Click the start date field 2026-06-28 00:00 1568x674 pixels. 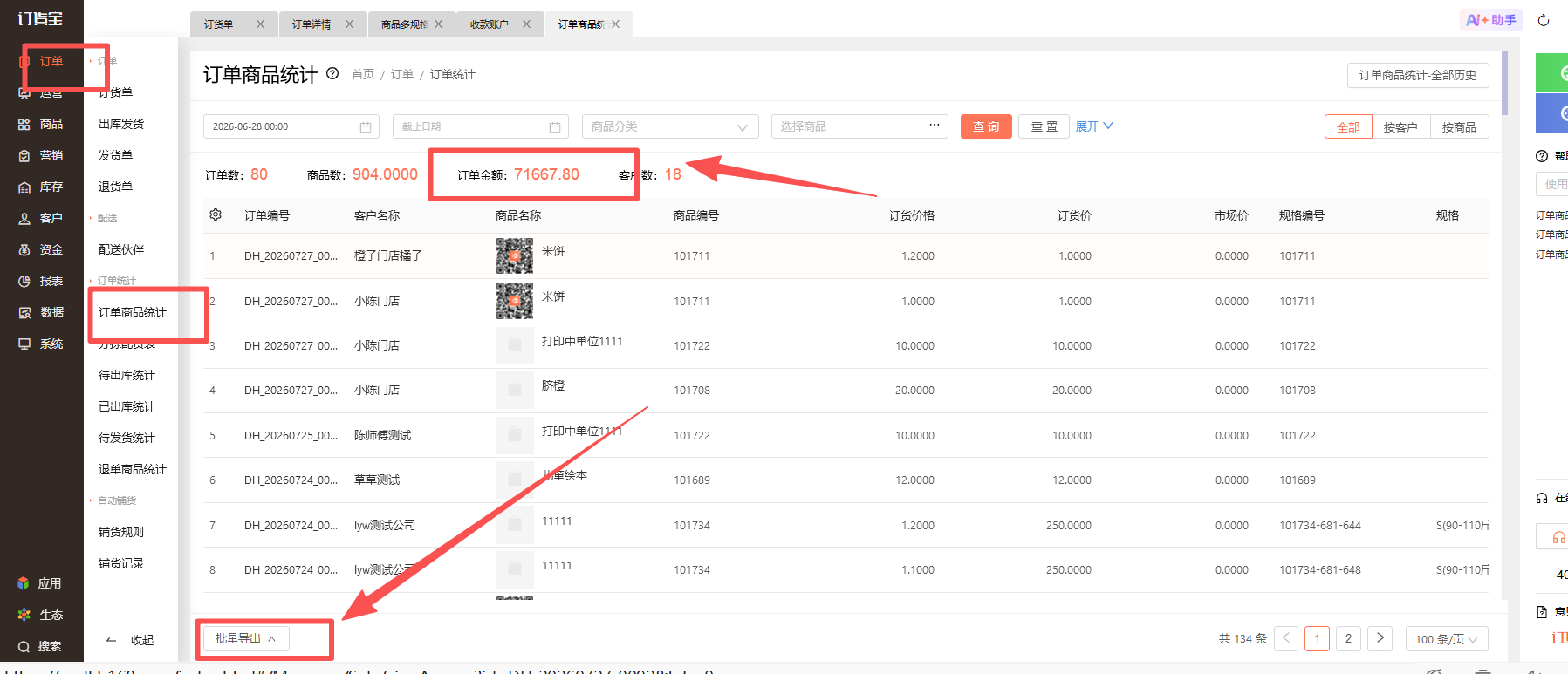click(x=291, y=126)
